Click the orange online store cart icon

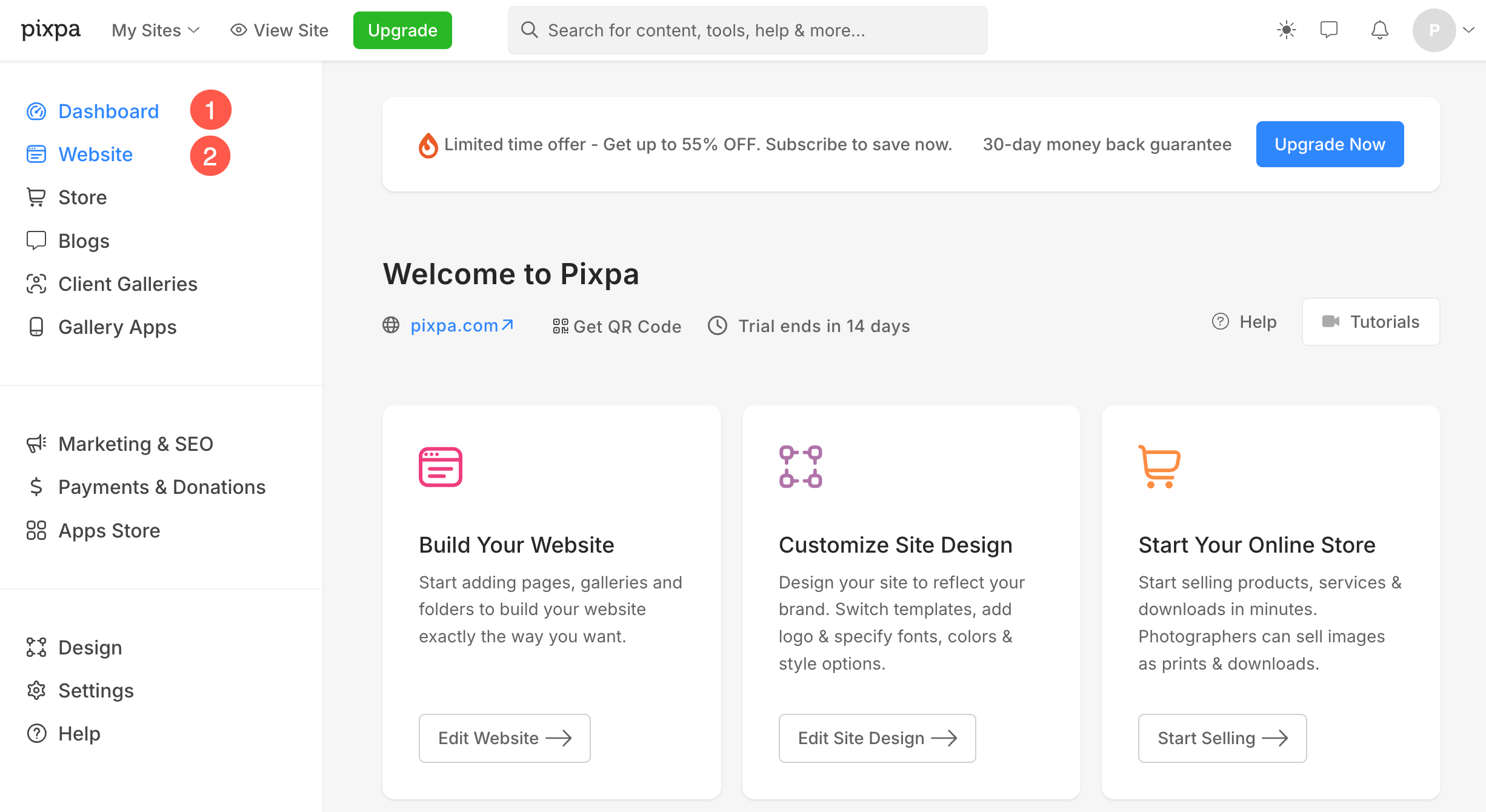(x=1159, y=467)
